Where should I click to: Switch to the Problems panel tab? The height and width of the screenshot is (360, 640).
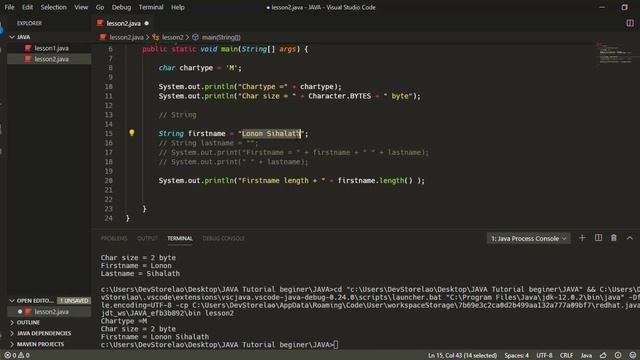(114, 238)
